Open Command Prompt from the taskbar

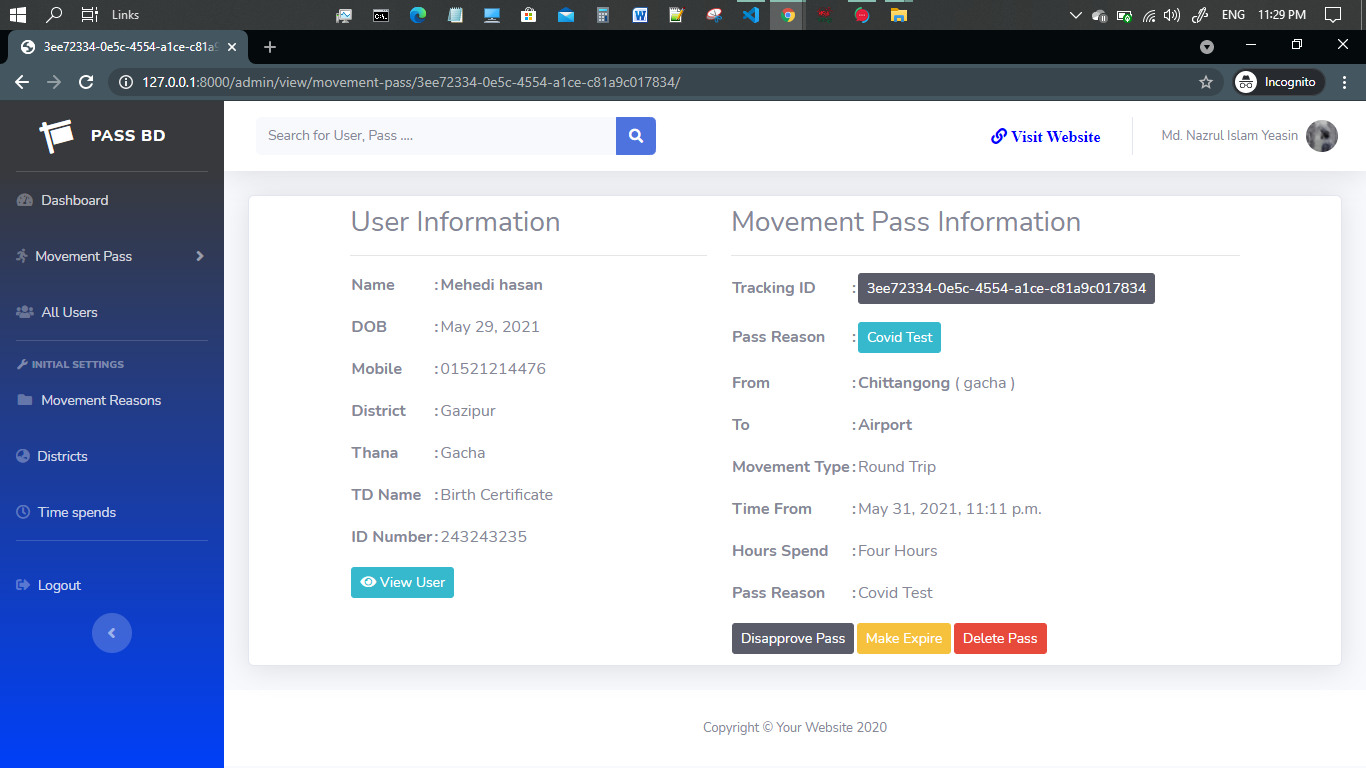381,15
